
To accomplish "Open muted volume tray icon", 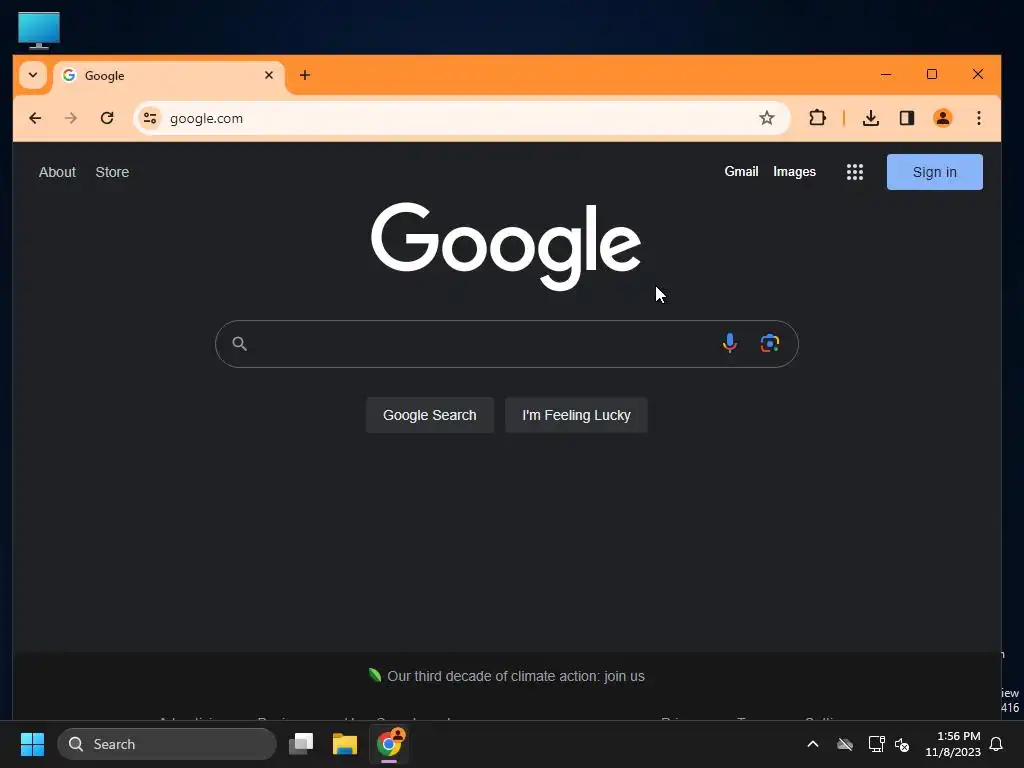I will [x=902, y=744].
